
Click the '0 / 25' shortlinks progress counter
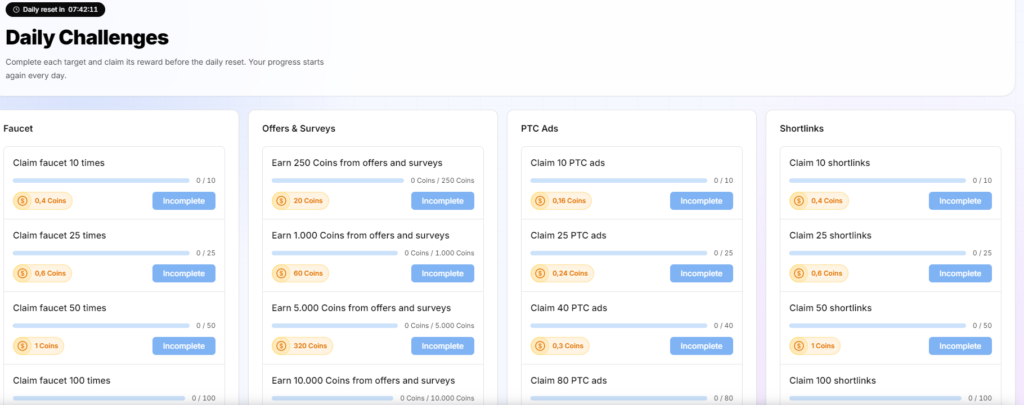982,253
